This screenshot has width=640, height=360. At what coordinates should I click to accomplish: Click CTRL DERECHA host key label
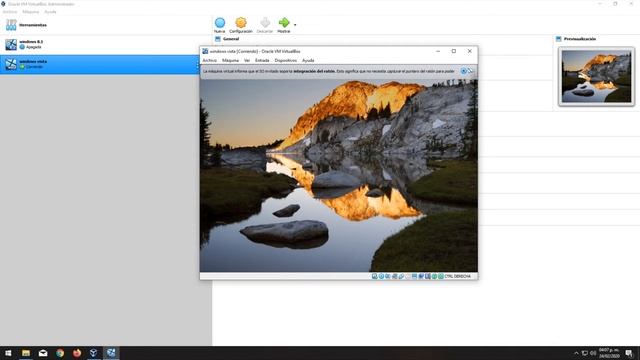click(458, 276)
